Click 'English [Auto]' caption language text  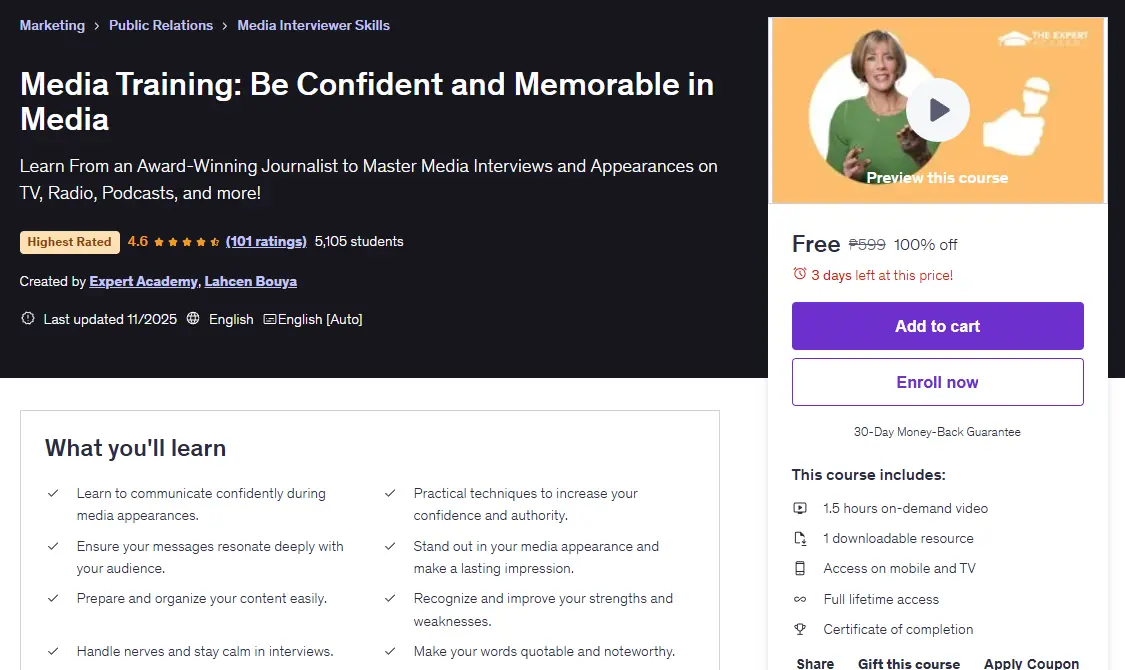click(x=320, y=319)
